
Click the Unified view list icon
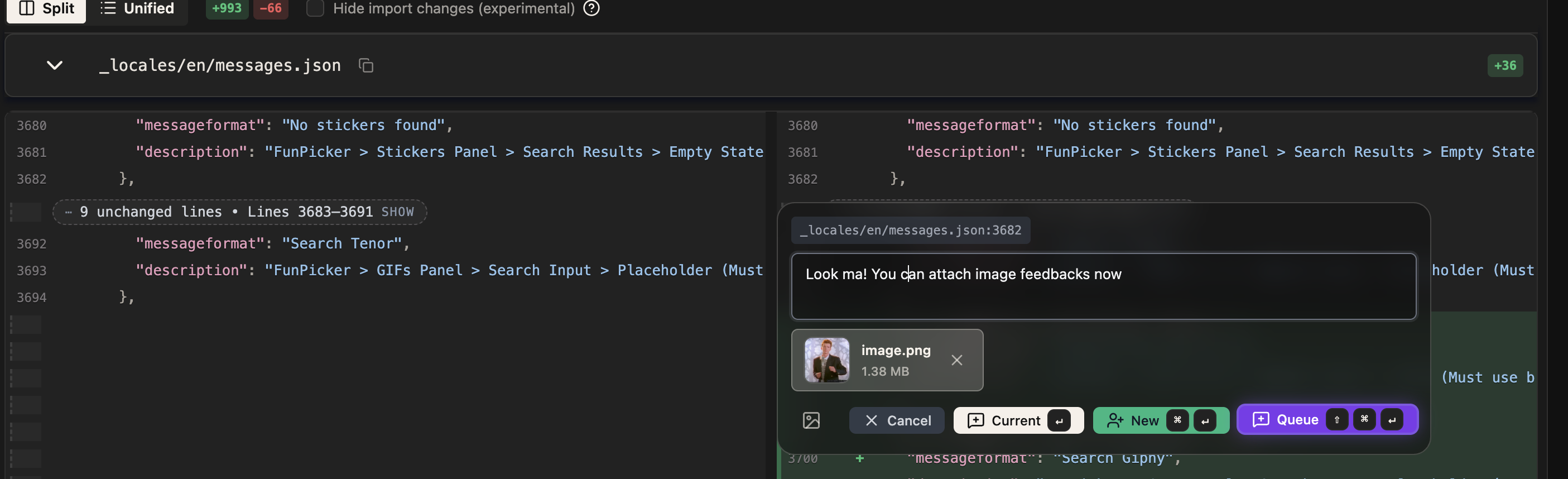tap(108, 8)
